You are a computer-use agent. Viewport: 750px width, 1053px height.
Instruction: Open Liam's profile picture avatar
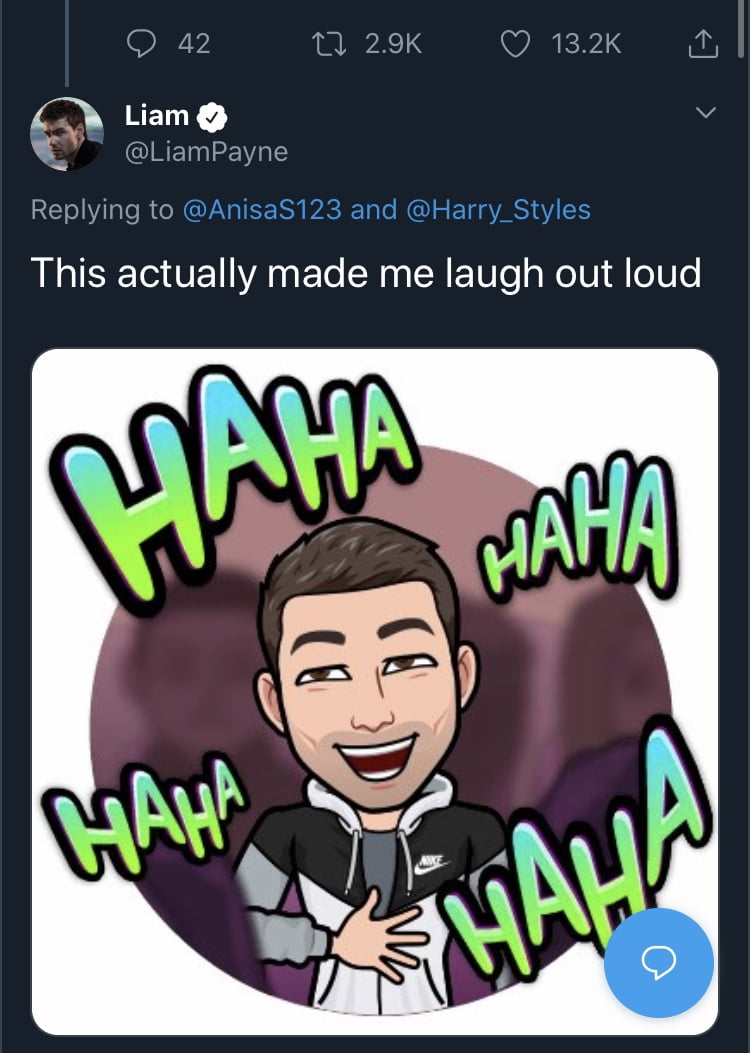click(x=67, y=134)
